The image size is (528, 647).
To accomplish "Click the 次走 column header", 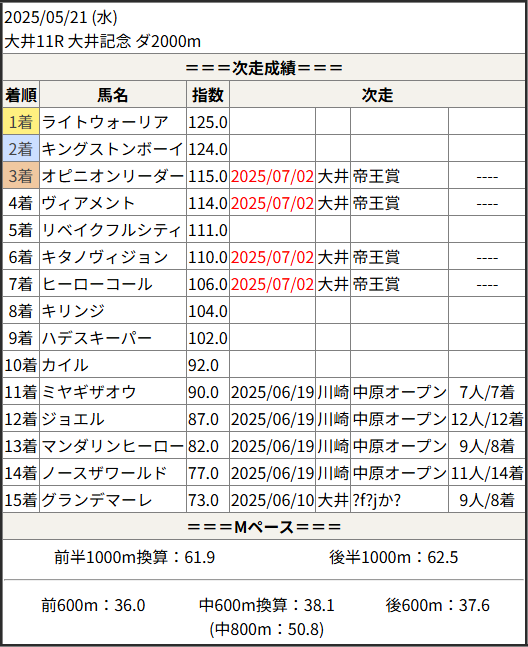I will tap(377, 95).
